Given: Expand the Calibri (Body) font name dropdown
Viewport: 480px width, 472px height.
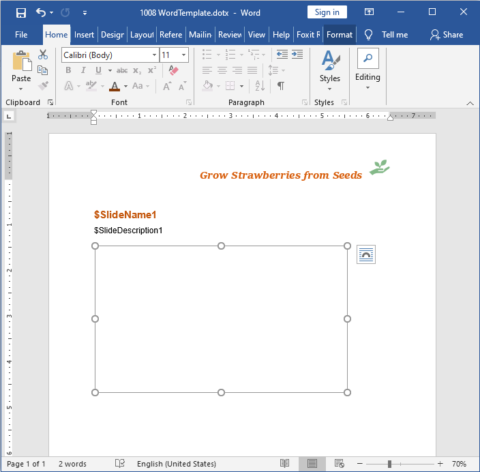Looking at the screenshot, I should pyautogui.click(x=154, y=55).
